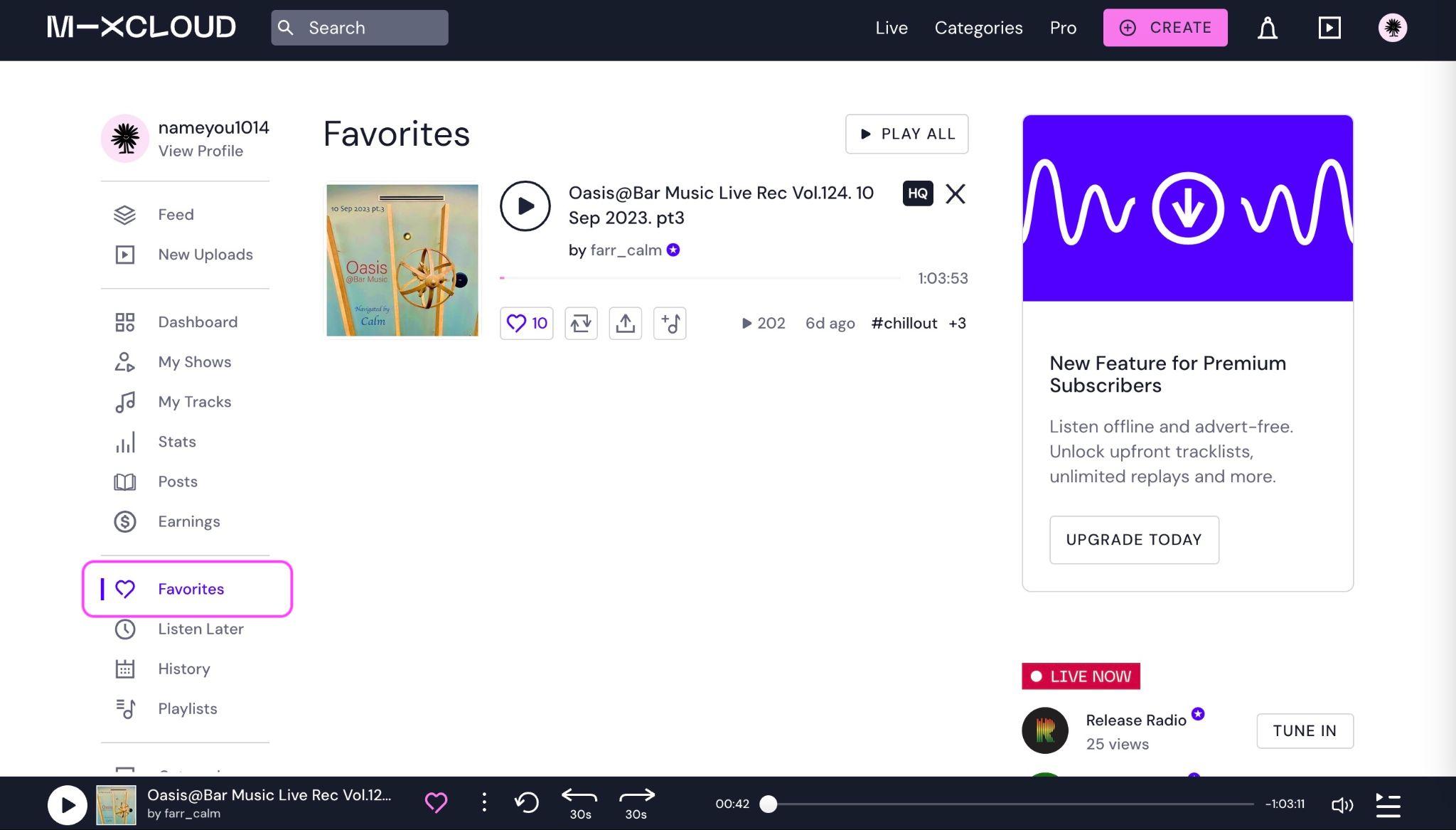Screen dimensions: 1456x830
Task: Open the up next queue icon
Action: [x=1388, y=805]
